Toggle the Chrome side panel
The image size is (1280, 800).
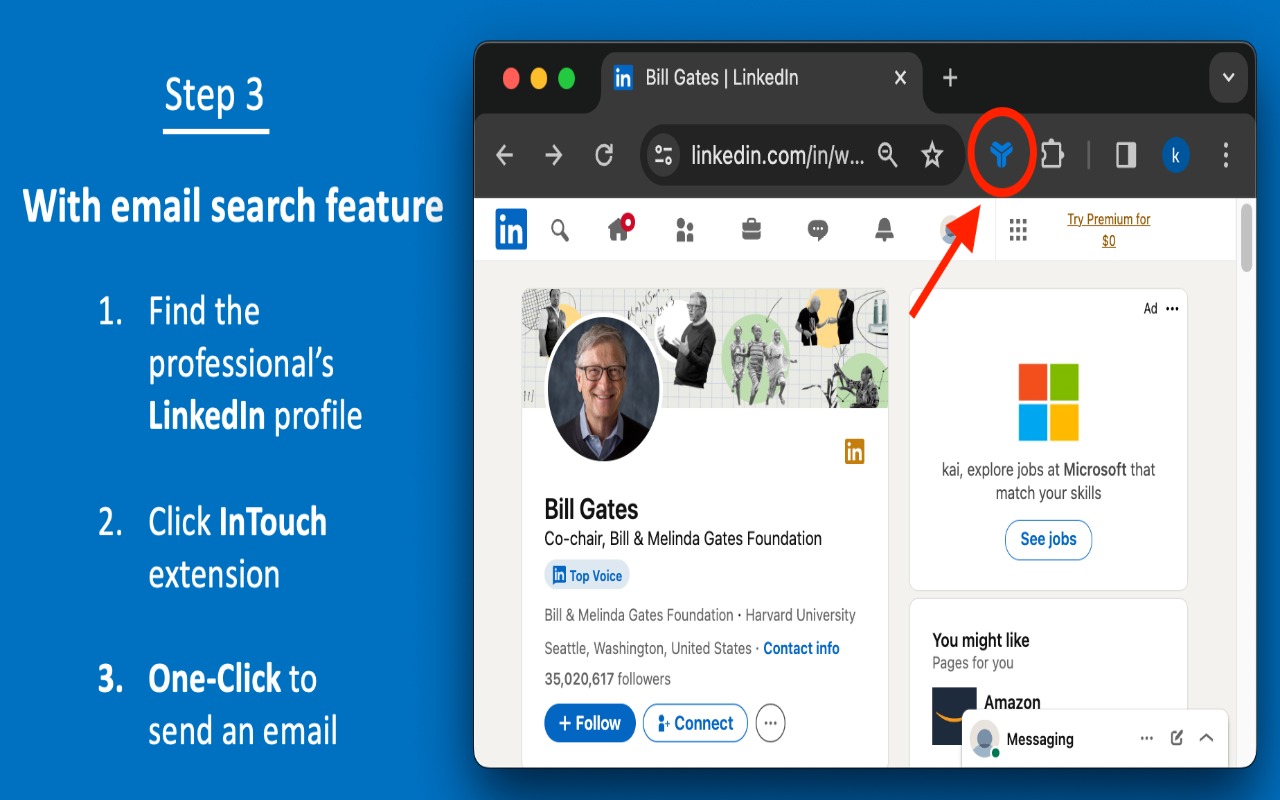[1124, 154]
